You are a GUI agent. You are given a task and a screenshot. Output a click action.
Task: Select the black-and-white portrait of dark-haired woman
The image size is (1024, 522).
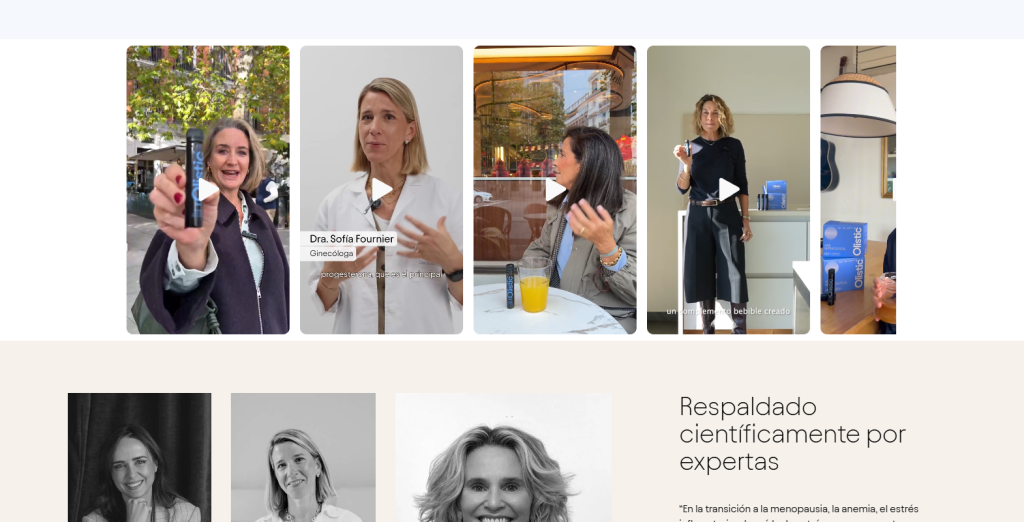pos(140,457)
